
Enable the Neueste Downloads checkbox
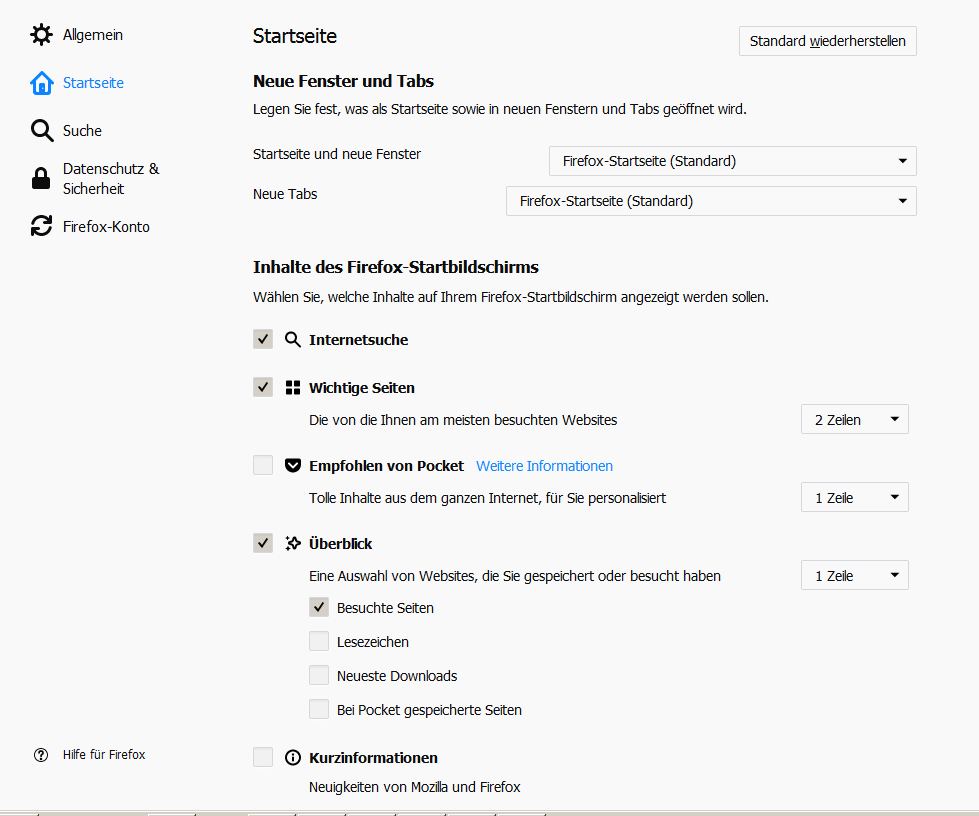319,676
